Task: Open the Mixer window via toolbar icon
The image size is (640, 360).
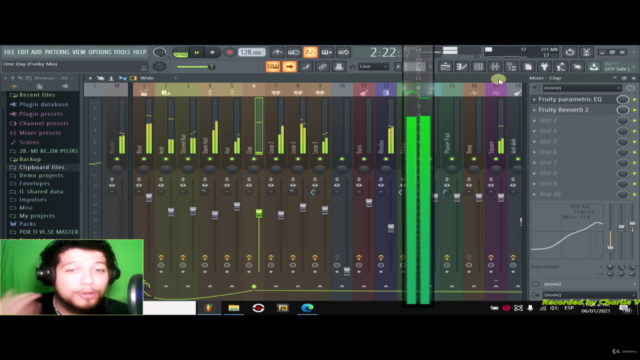Action: click(495, 67)
